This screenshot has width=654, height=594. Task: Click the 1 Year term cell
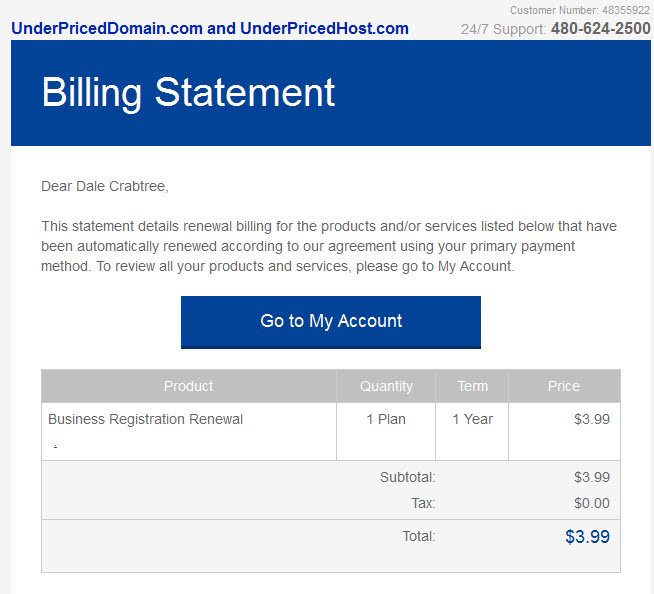(472, 419)
